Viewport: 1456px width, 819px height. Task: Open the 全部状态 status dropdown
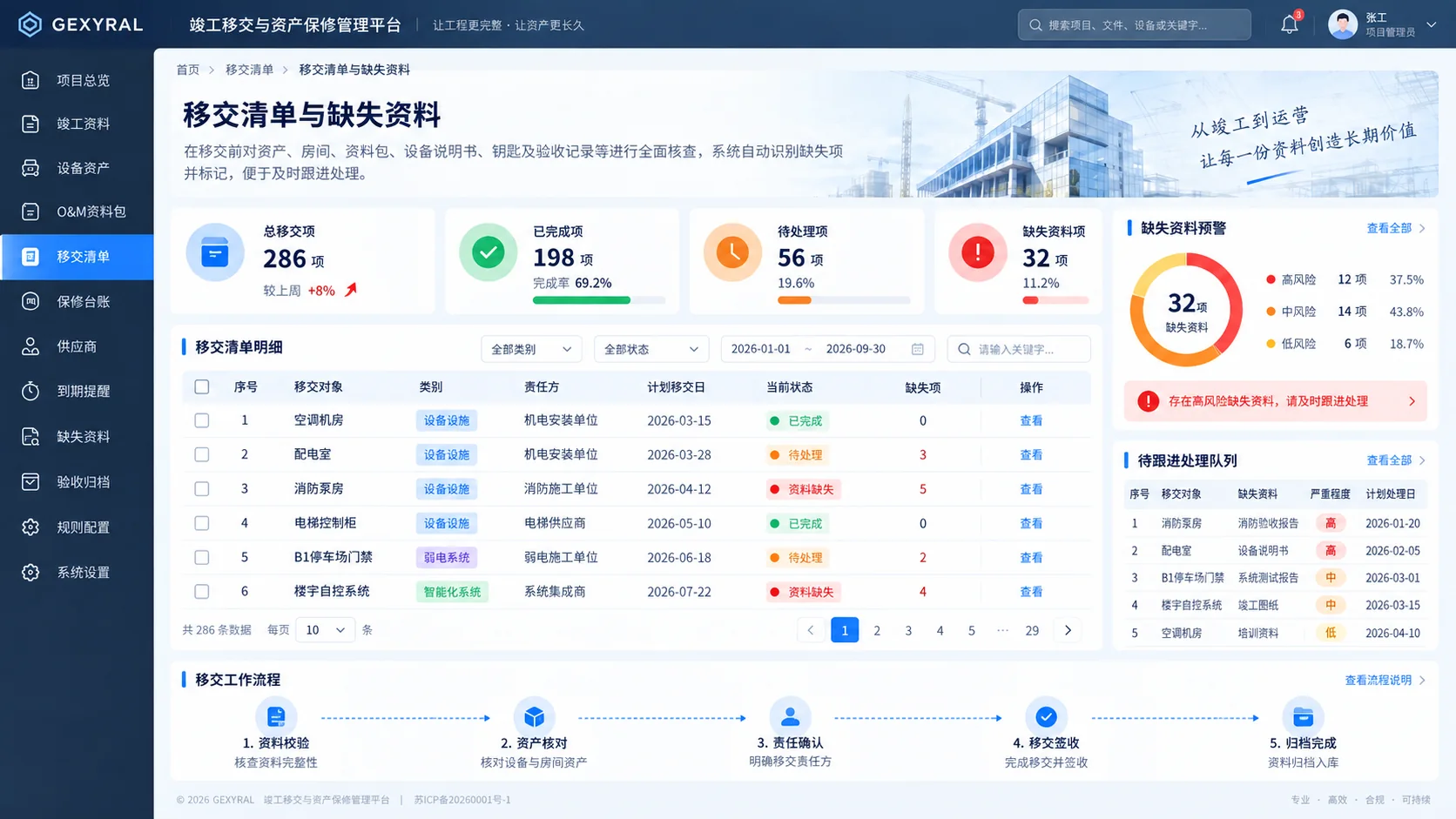point(651,349)
